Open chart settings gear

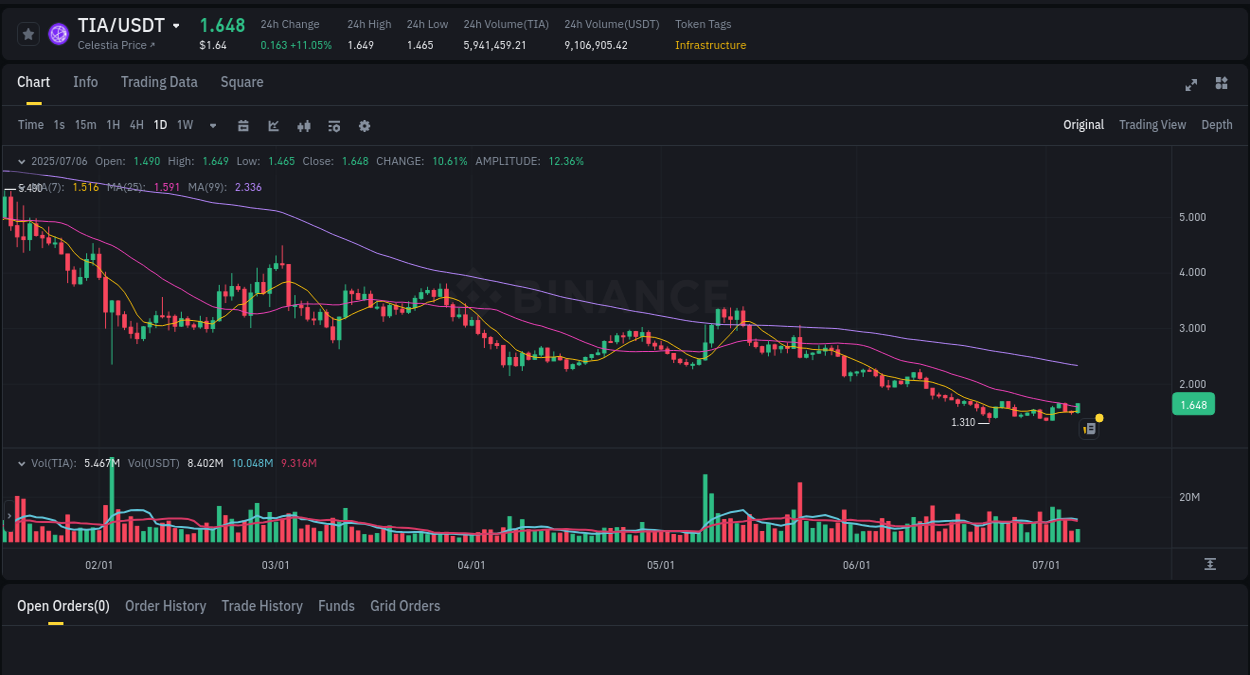[364, 125]
